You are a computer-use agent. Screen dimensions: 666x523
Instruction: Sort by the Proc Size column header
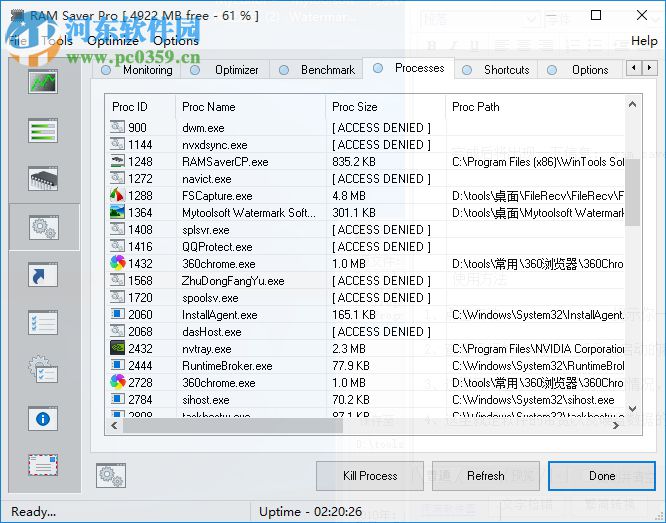[x=386, y=107]
